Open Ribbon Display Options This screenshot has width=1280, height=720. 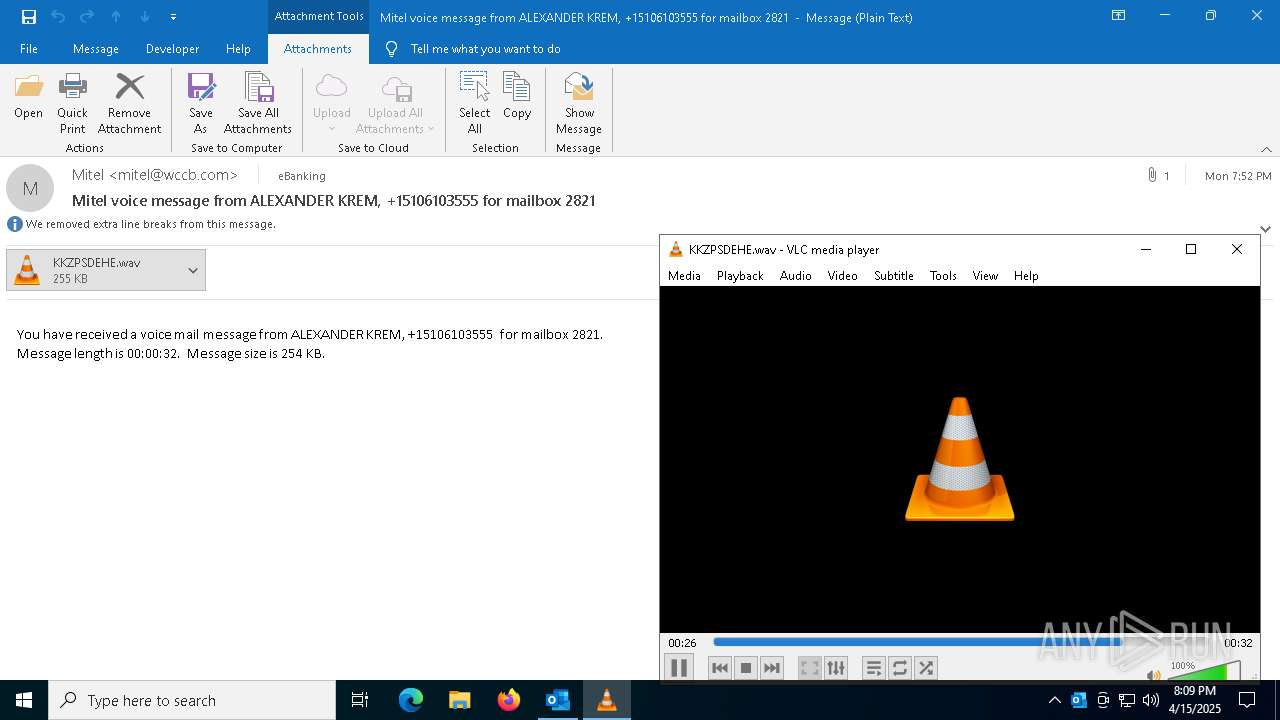[x=1119, y=16]
